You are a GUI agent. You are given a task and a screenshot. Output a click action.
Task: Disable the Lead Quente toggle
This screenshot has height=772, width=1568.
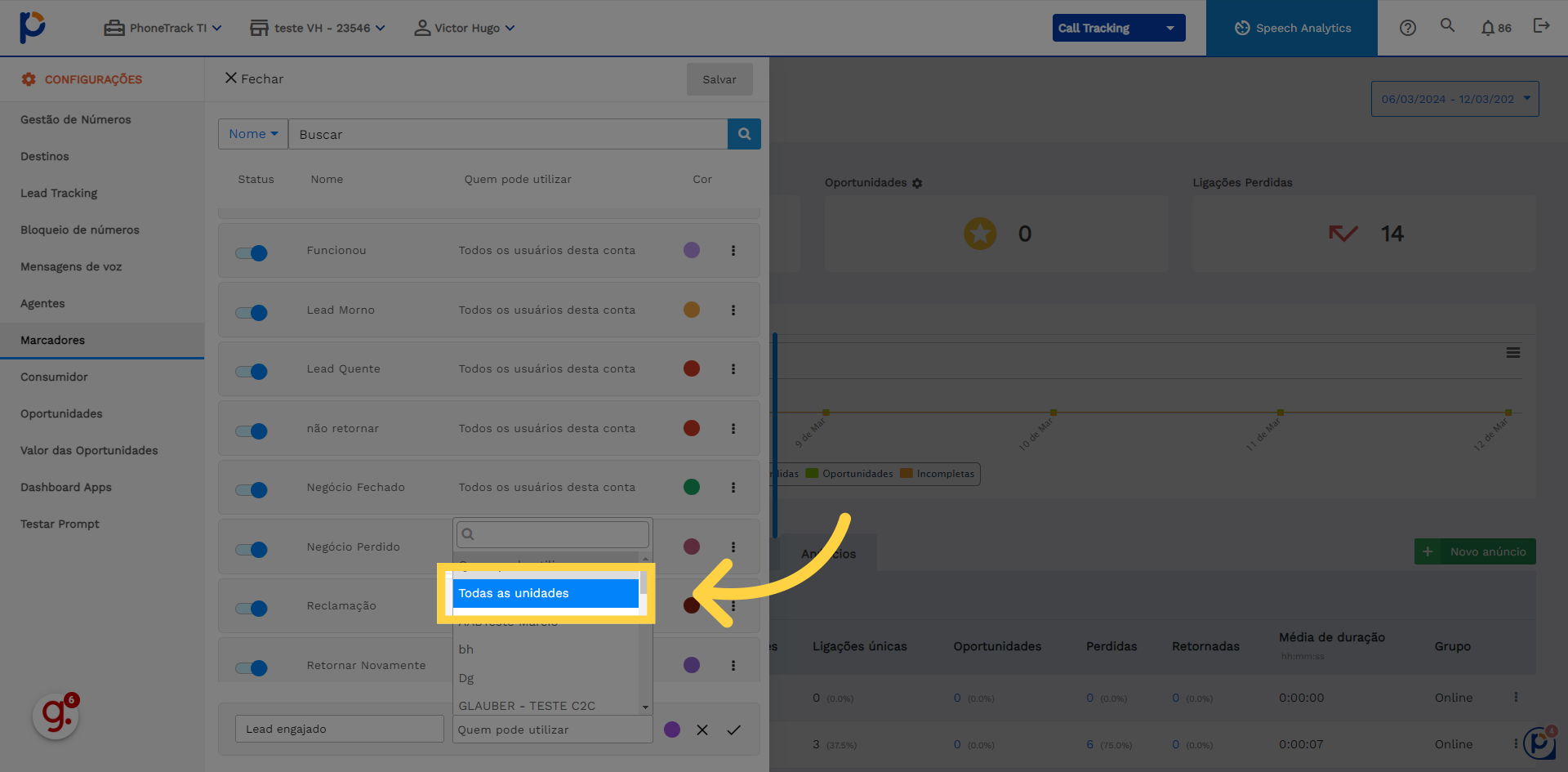click(252, 371)
